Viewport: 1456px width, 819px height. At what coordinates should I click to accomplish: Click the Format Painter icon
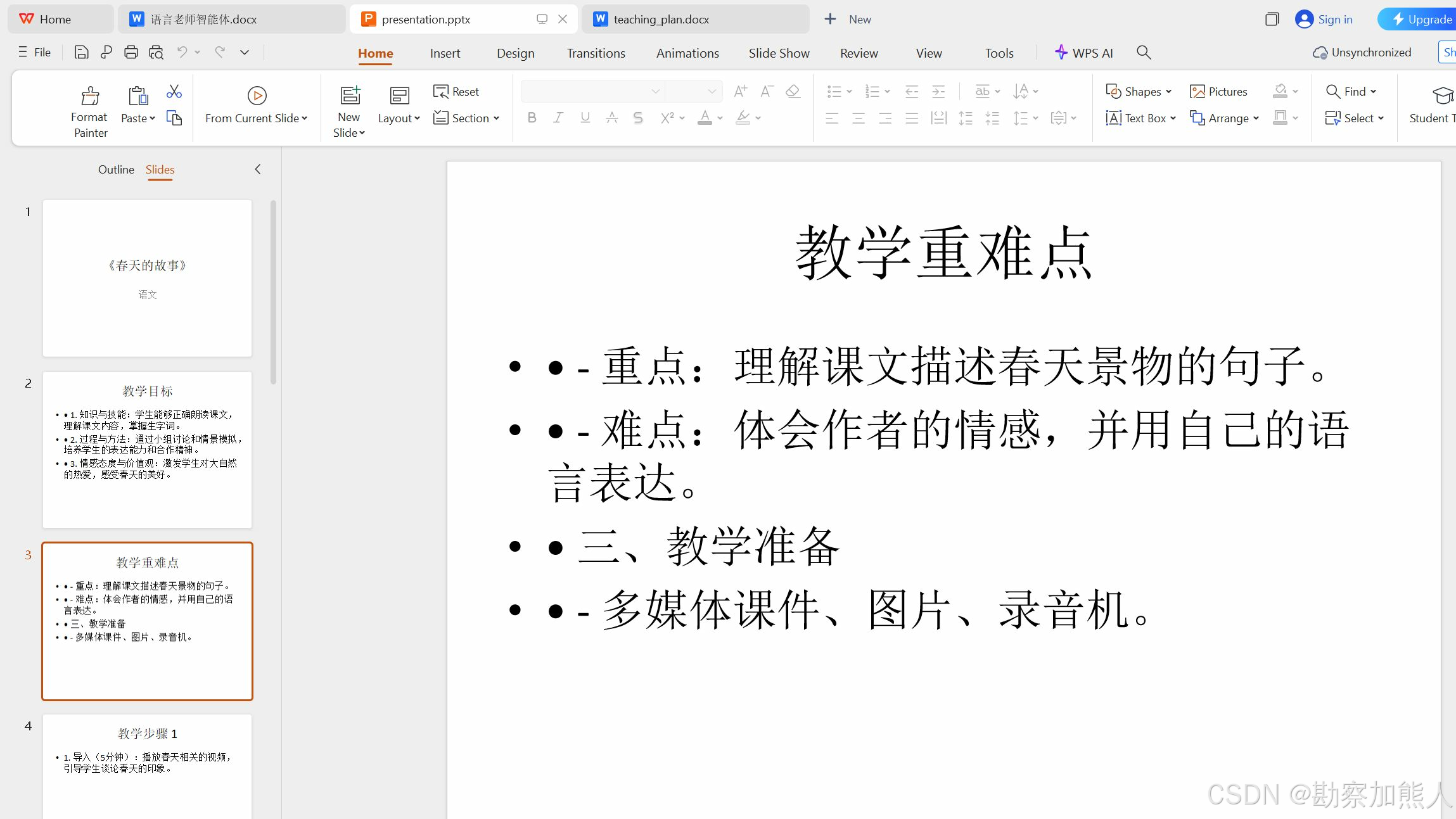[90, 96]
